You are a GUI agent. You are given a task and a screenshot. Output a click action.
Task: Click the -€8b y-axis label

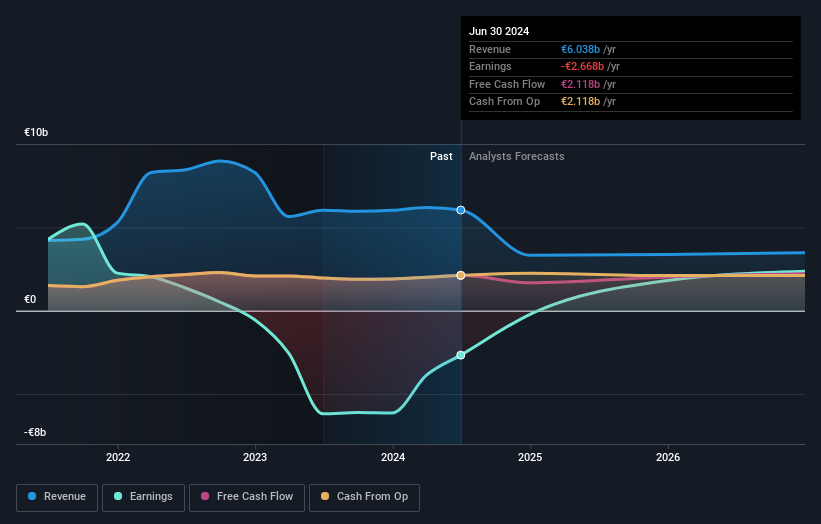pyautogui.click(x=35, y=432)
